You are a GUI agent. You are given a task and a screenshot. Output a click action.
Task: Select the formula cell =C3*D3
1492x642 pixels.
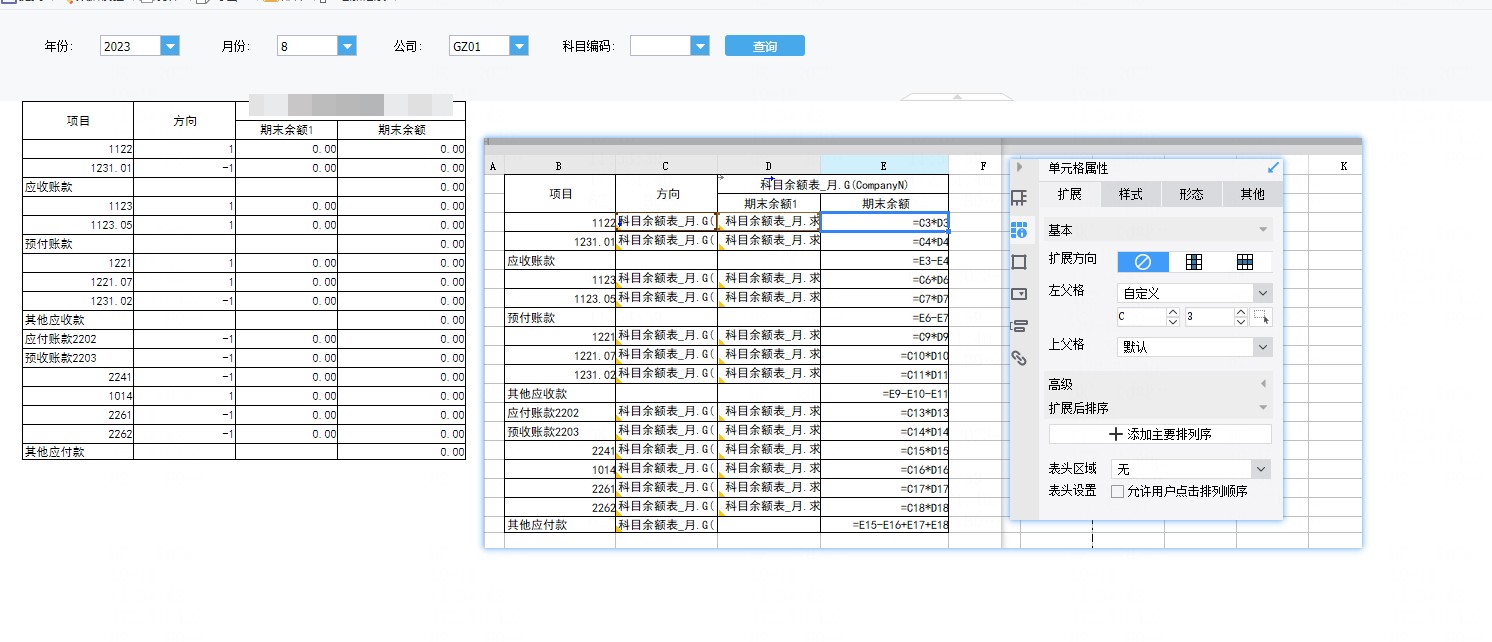(x=884, y=222)
